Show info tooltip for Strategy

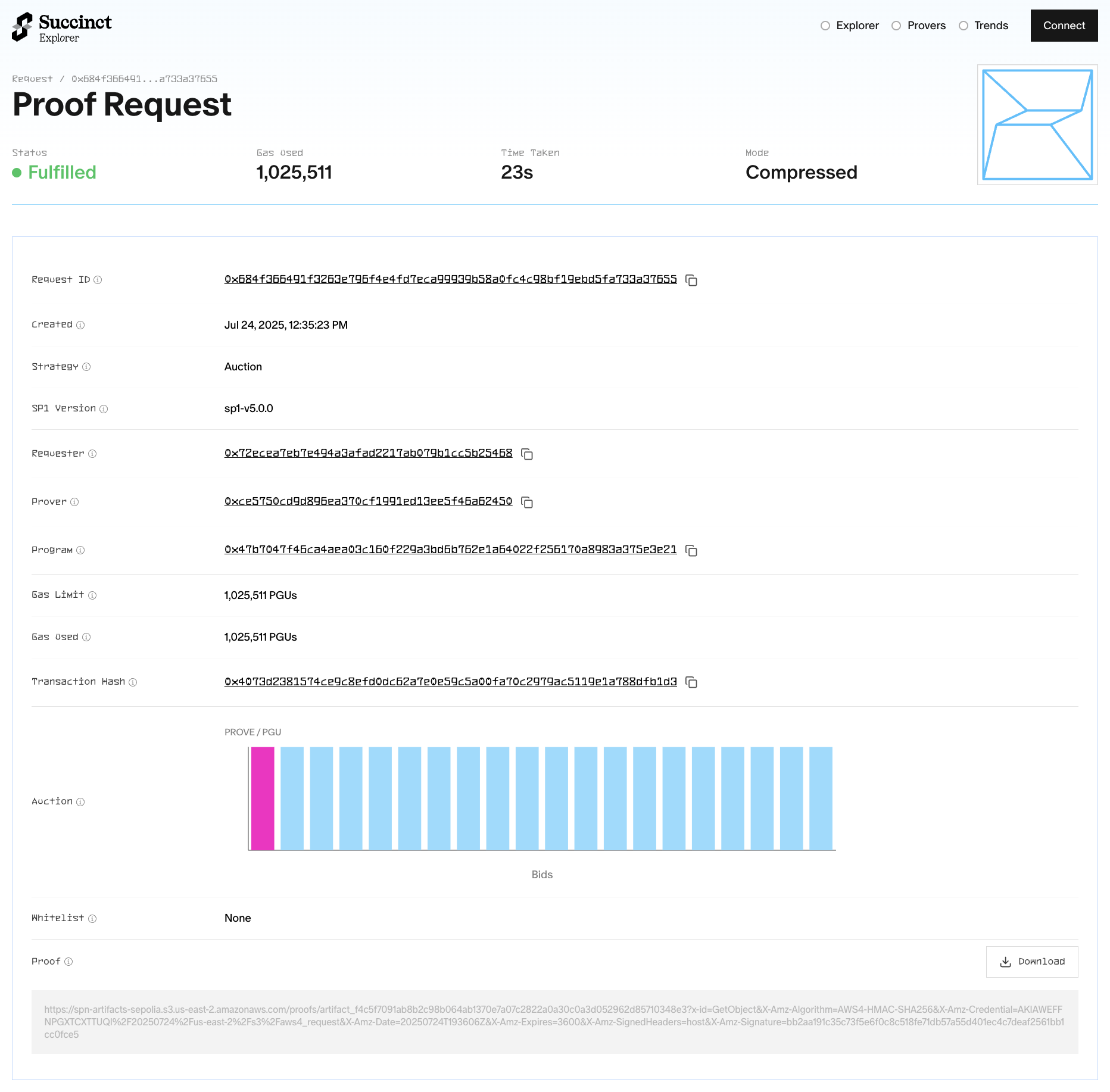(86, 367)
